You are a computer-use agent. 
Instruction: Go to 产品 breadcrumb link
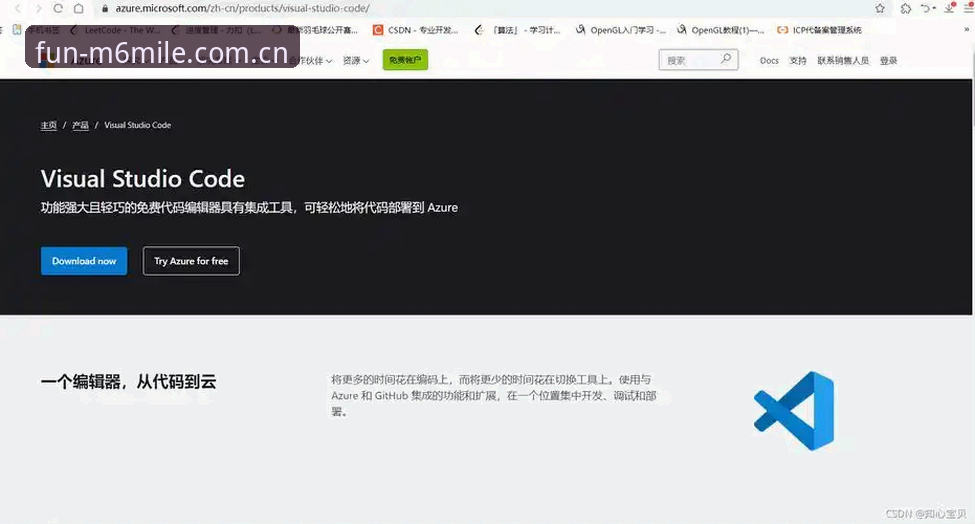coord(80,125)
